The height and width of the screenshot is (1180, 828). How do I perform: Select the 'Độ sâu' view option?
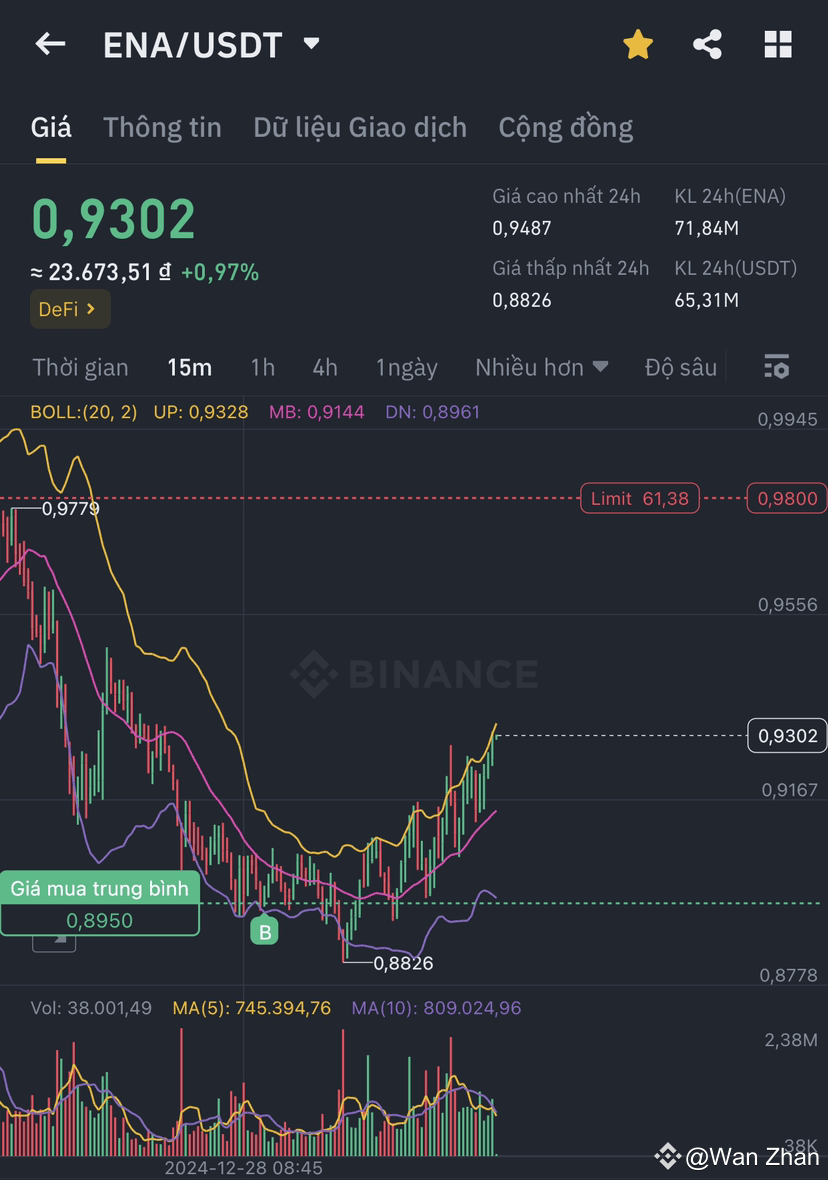[680, 367]
